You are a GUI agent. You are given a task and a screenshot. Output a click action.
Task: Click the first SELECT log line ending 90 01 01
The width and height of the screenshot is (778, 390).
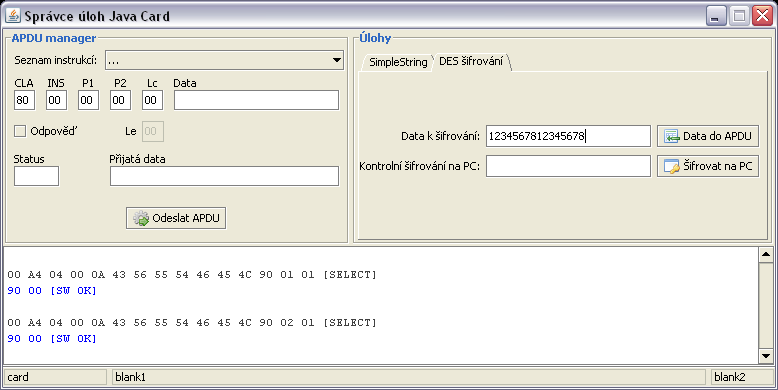coord(192,274)
